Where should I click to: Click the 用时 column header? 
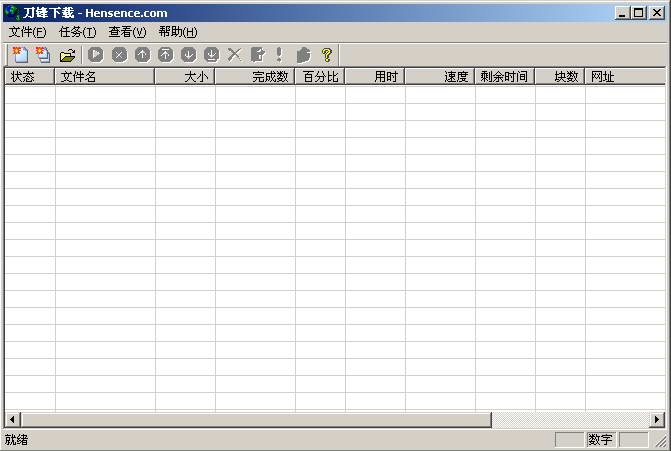[x=375, y=77]
